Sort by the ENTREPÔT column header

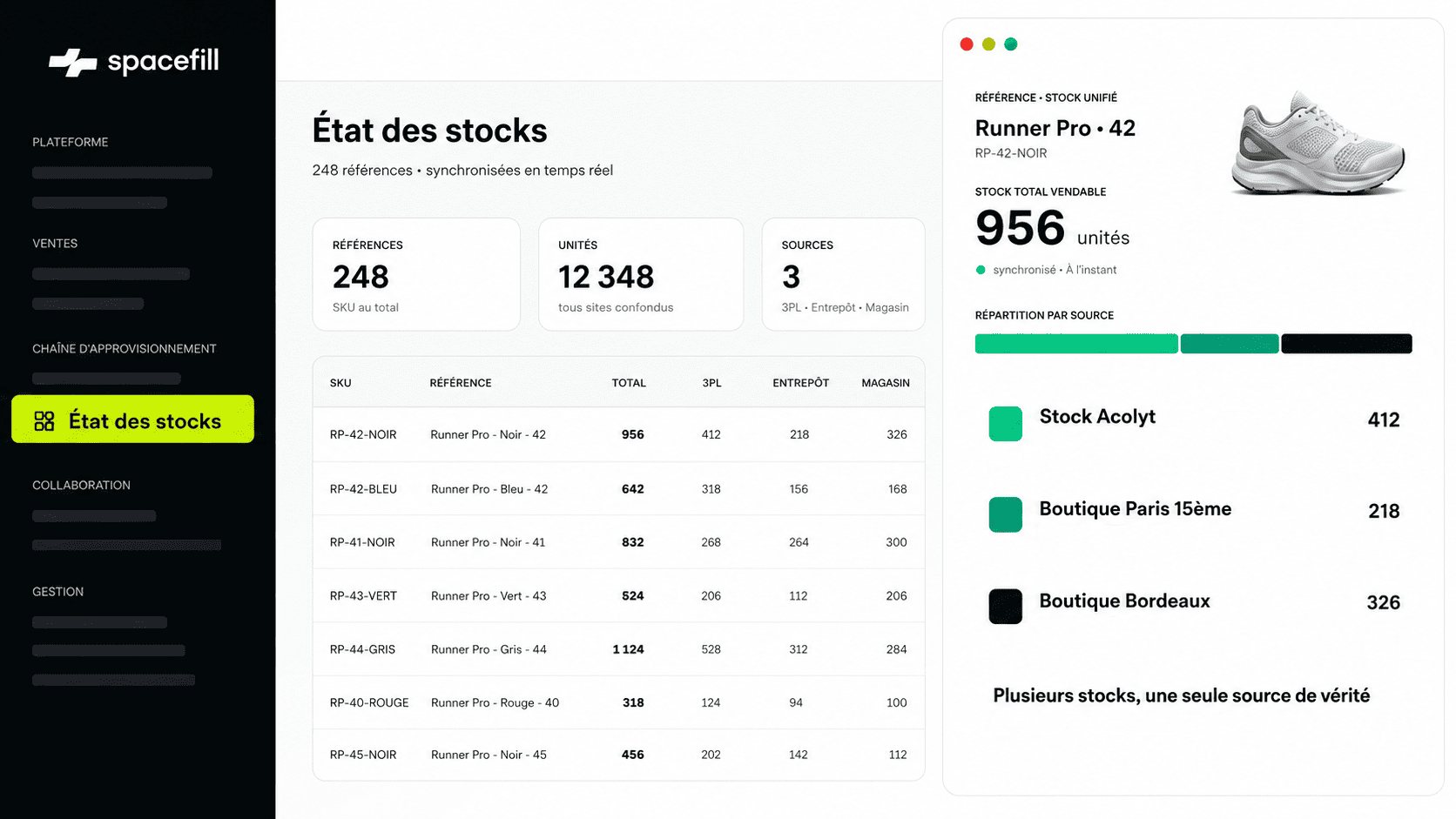pyautogui.click(x=800, y=383)
